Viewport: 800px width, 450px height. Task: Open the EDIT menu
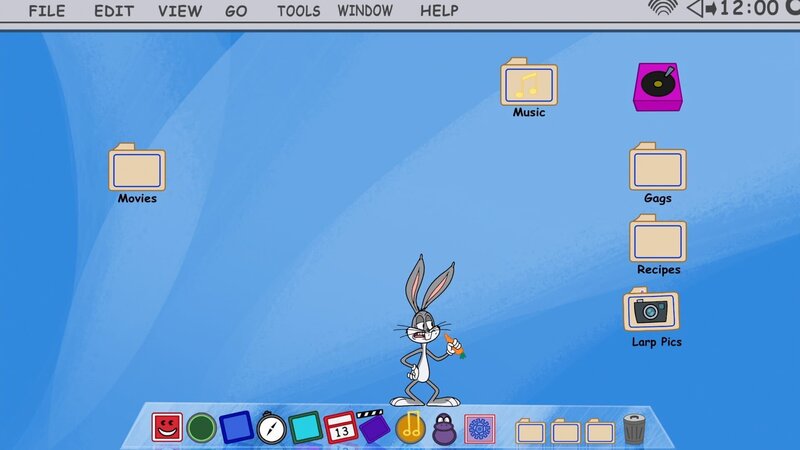coord(114,11)
